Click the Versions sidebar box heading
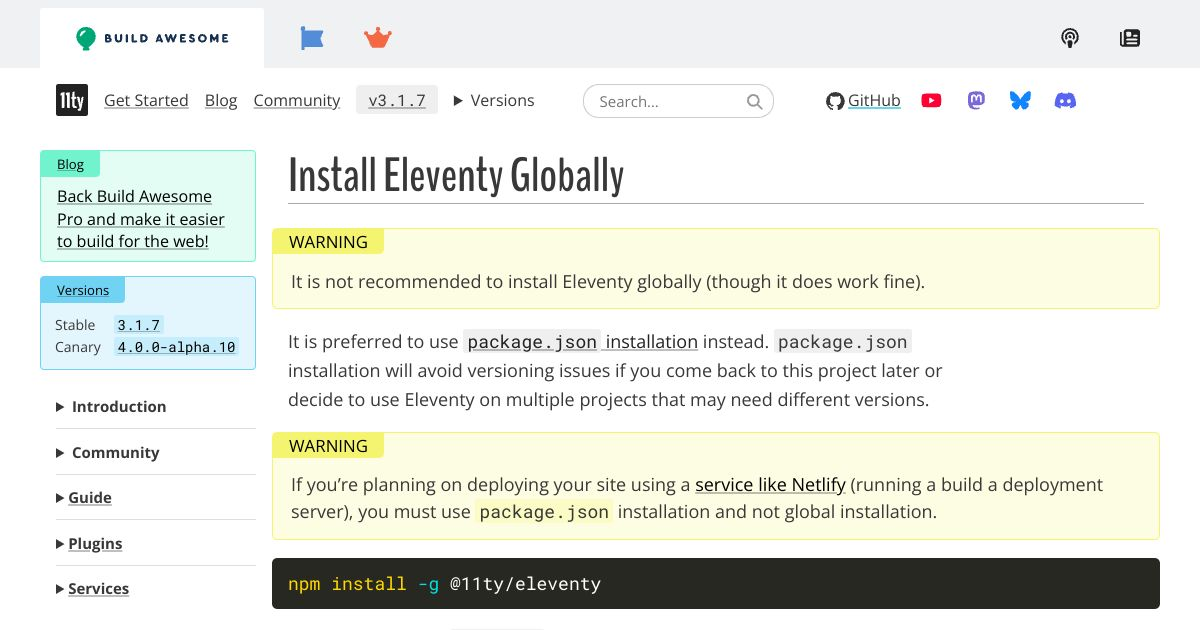This screenshot has width=1200, height=630. (x=83, y=290)
